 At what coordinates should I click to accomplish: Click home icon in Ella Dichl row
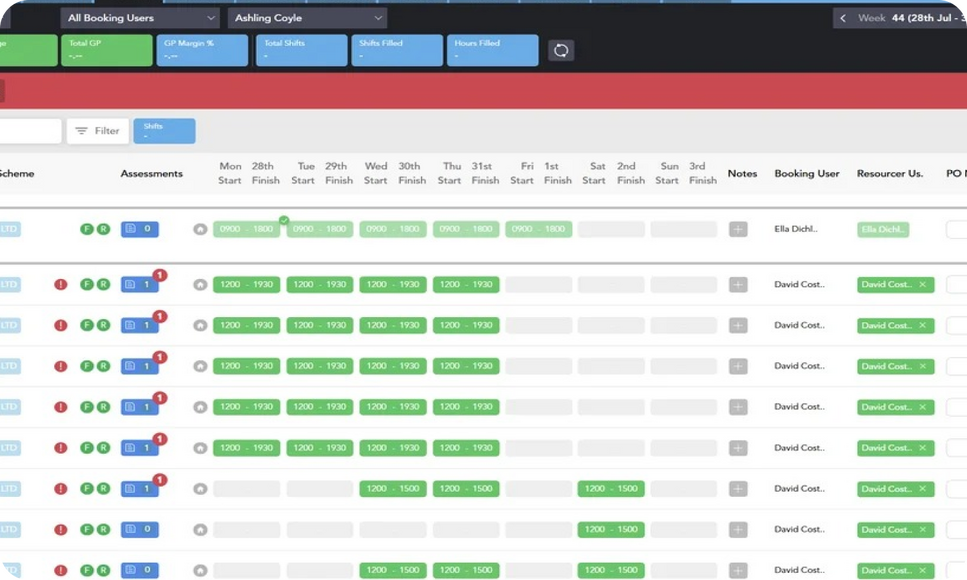[x=200, y=230]
